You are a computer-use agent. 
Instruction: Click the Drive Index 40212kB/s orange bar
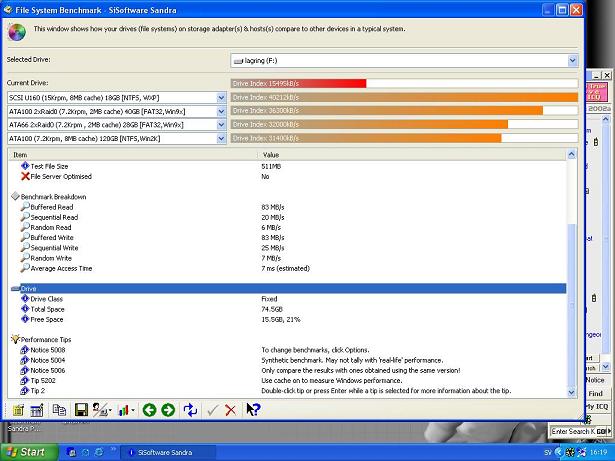404,97
